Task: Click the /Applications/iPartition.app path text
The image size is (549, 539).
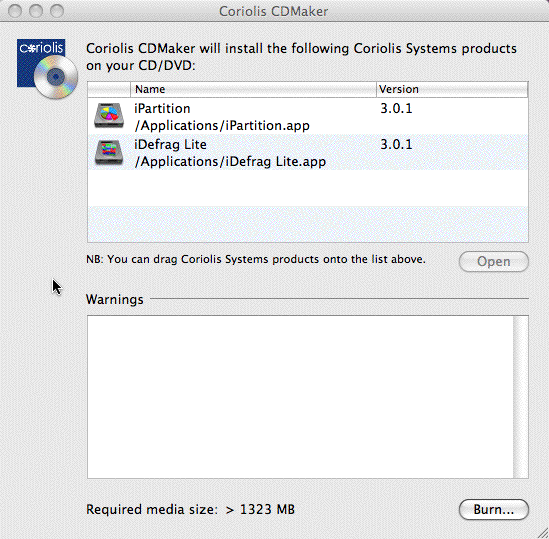Action: point(222,125)
